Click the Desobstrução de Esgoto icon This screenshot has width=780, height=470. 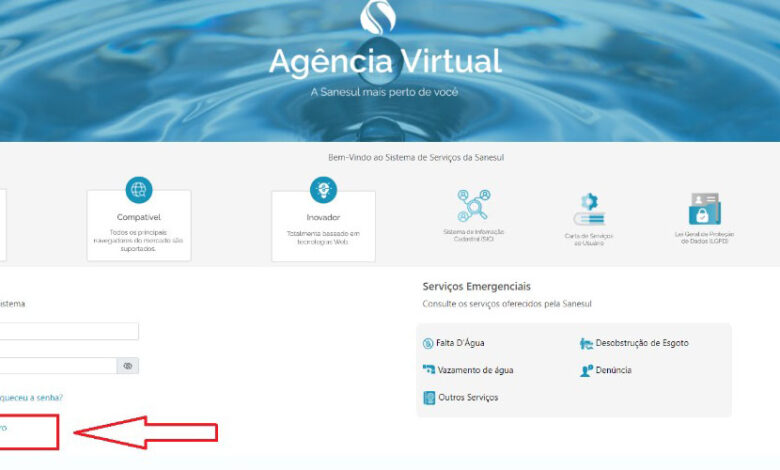586,343
